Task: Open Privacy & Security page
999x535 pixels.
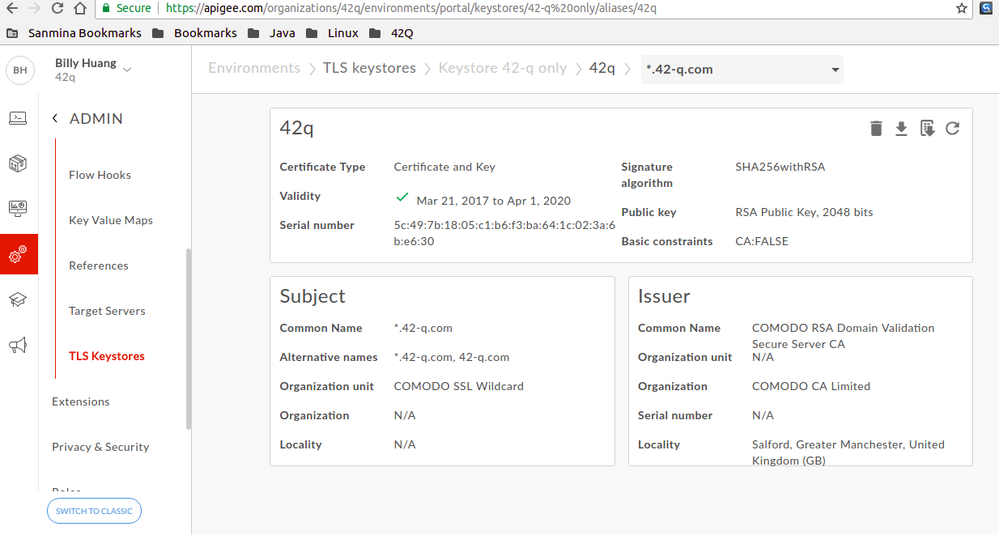Action: coord(101,447)
